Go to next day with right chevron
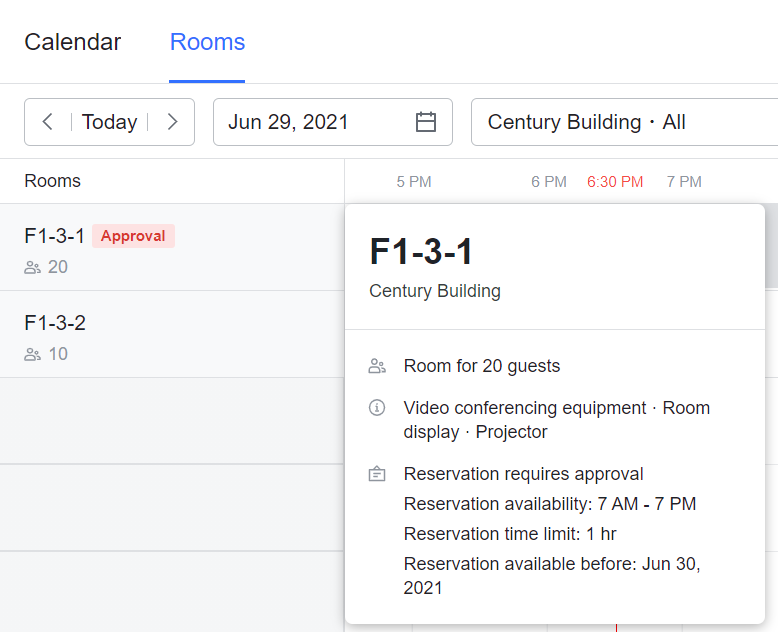Screen dimensions: 778x632 [172, 122]
